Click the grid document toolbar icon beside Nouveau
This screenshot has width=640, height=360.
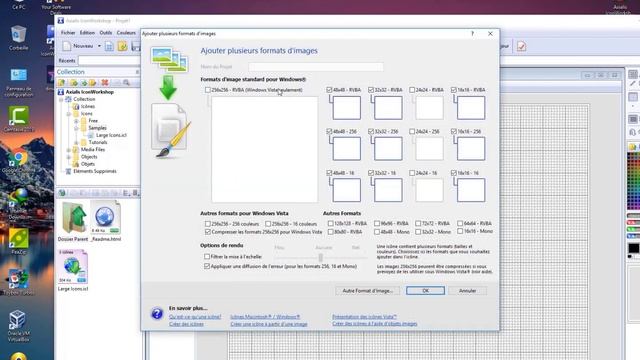[109, 46]
